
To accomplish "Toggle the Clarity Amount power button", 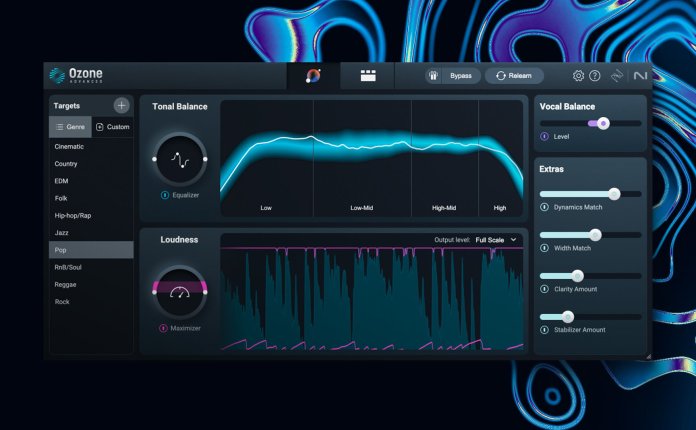I will (544, 289).
